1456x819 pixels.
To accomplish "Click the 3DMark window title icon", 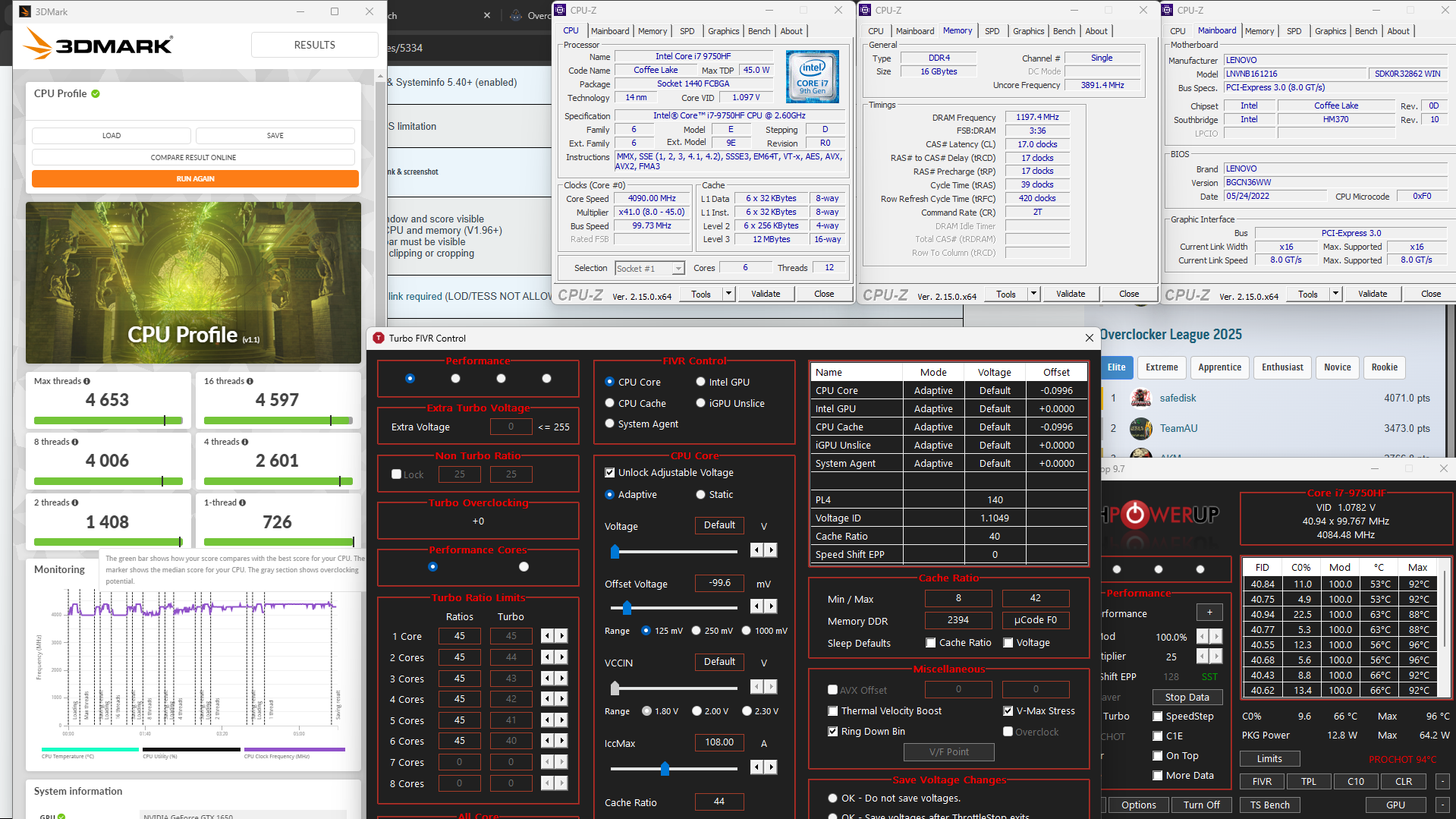I will [x=25, y=11].
